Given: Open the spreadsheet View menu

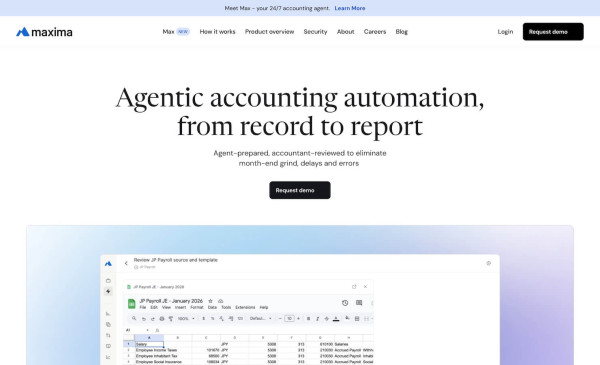Looking at the screenshot, I should tap(166, 307).
